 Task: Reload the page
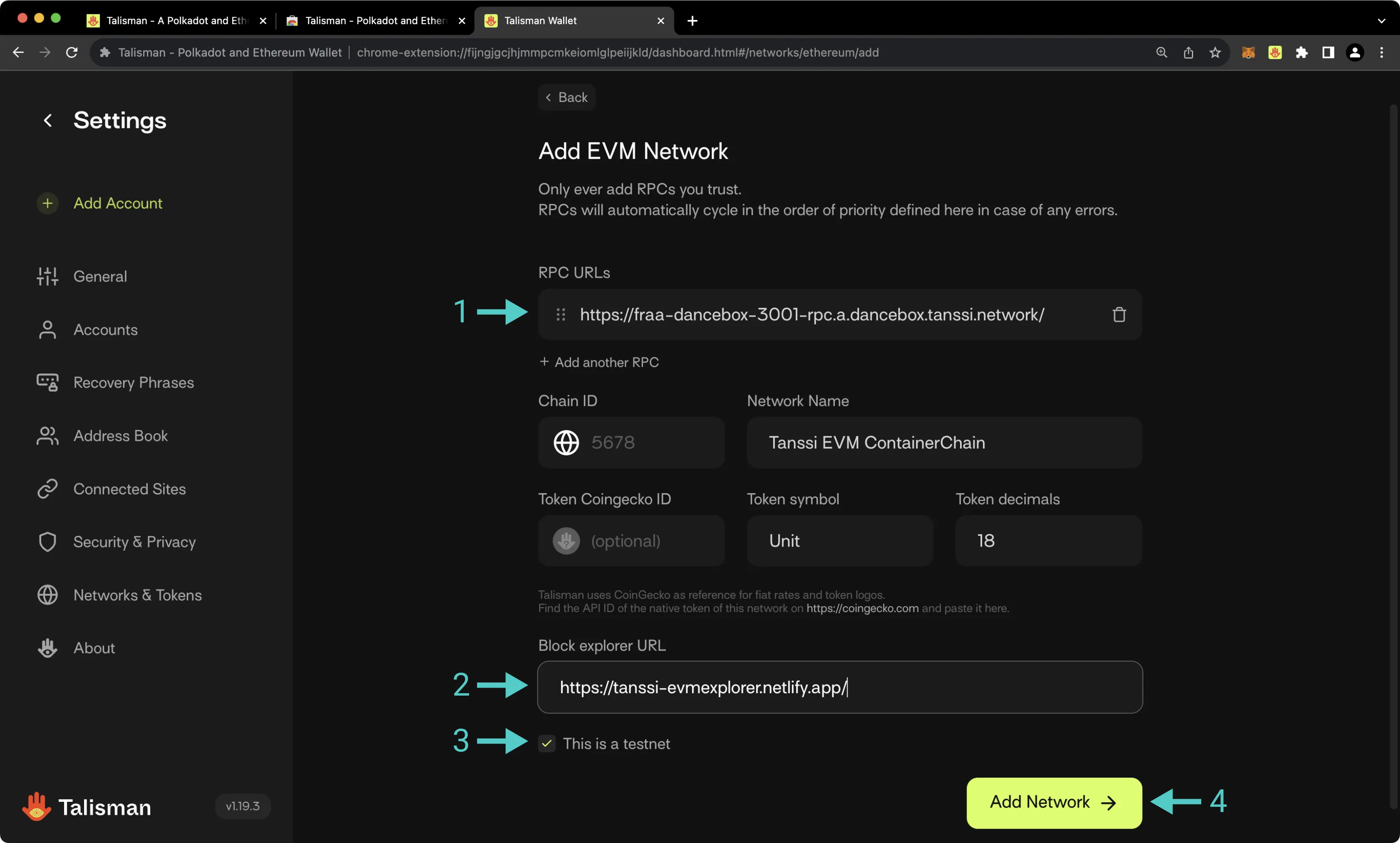click(x=72, y=53)
